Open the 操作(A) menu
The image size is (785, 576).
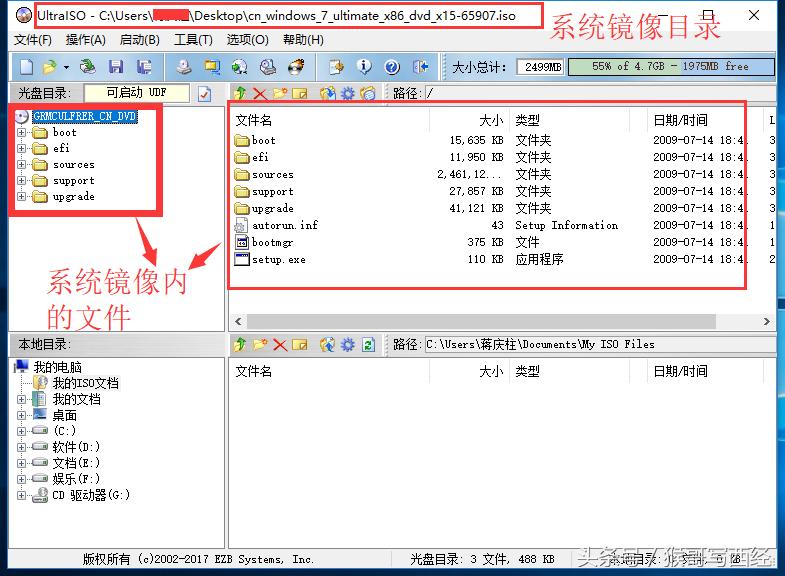(x=86, y=40)
